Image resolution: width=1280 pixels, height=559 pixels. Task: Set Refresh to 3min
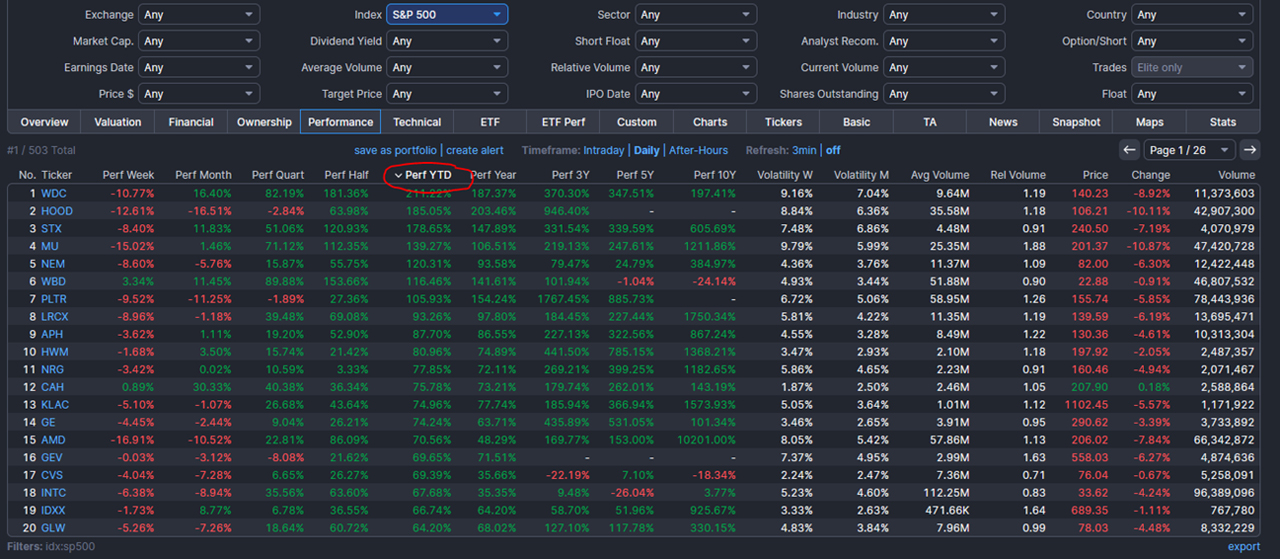pyautogui.click(x=804, y=150)
